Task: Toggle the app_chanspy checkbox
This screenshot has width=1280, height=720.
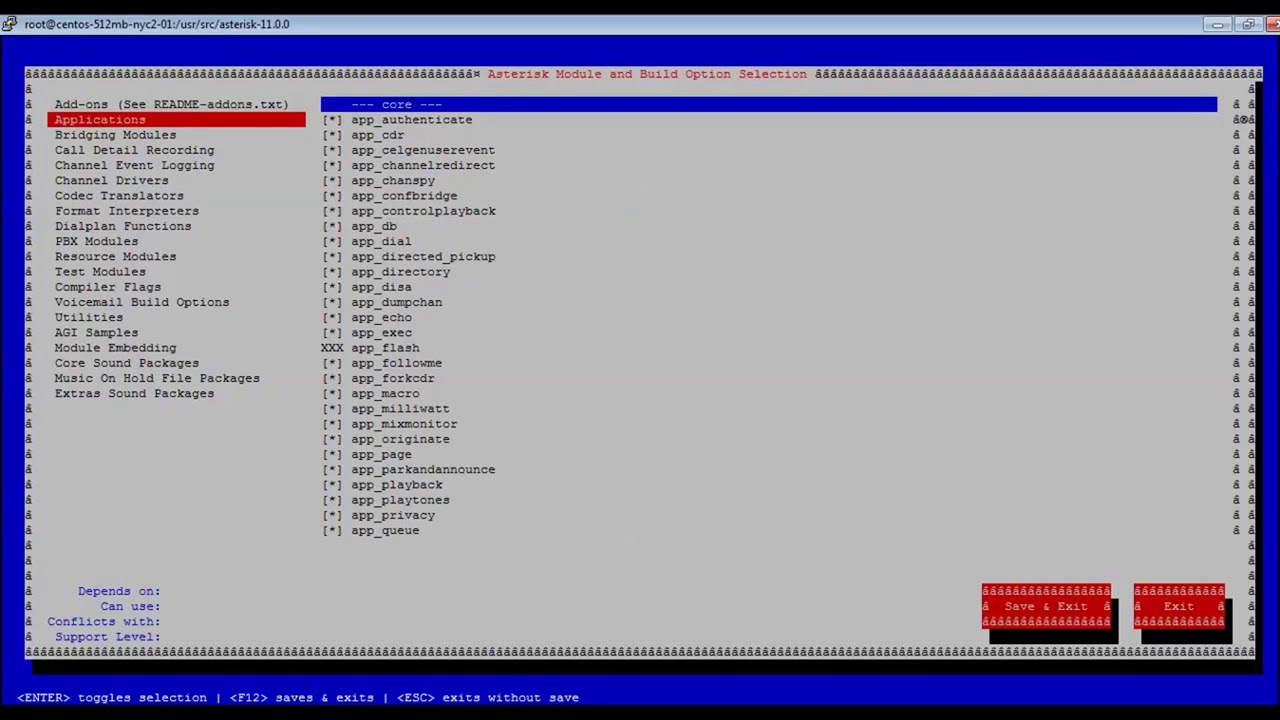Action: 332,181
